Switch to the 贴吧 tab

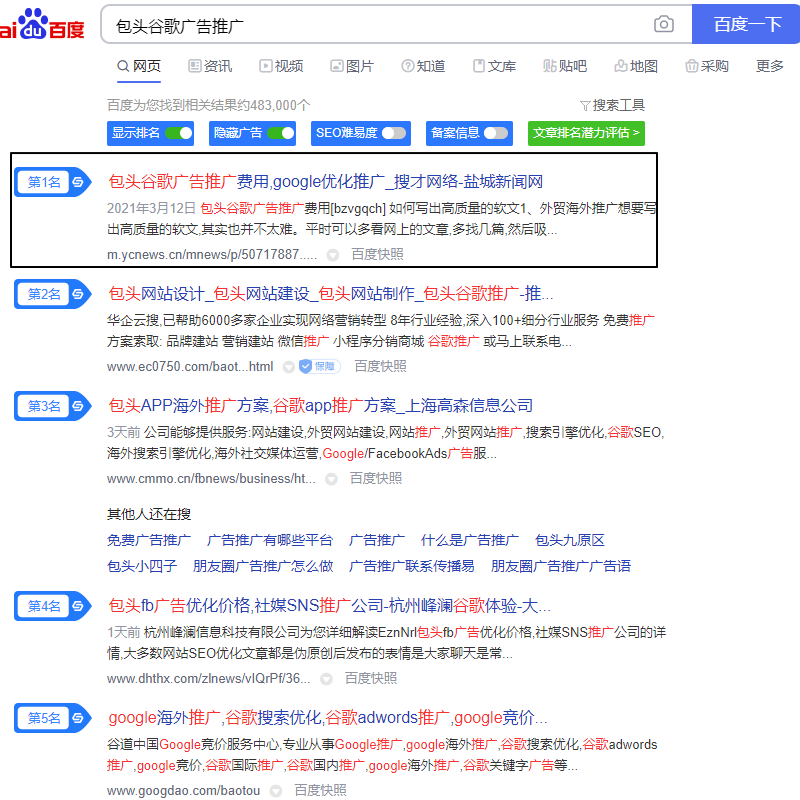[565, 66]
